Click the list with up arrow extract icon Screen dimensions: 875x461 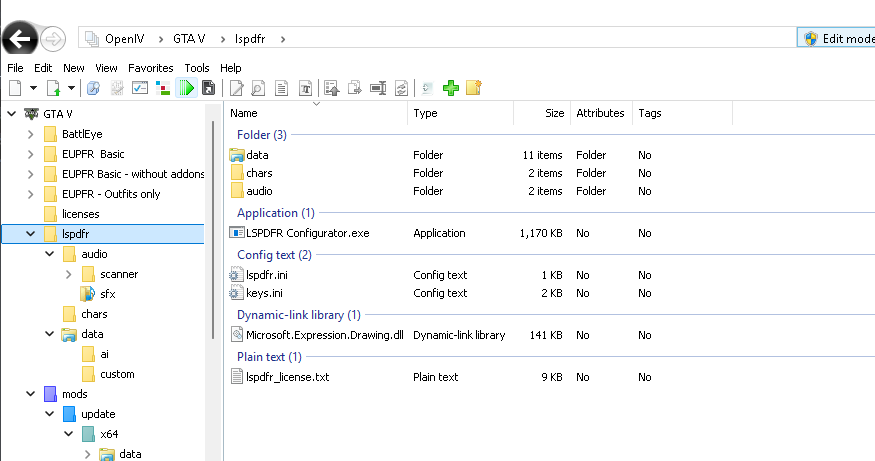[x=331, y=88]
